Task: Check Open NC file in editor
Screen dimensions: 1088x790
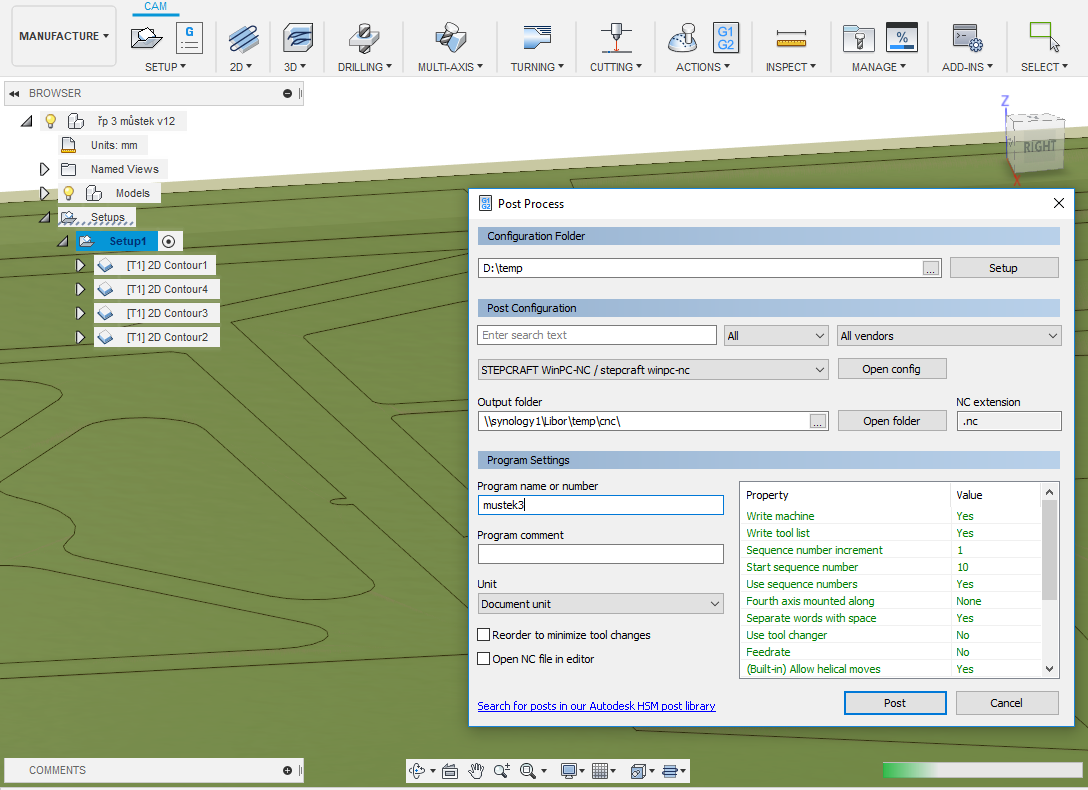Action: 484,659
